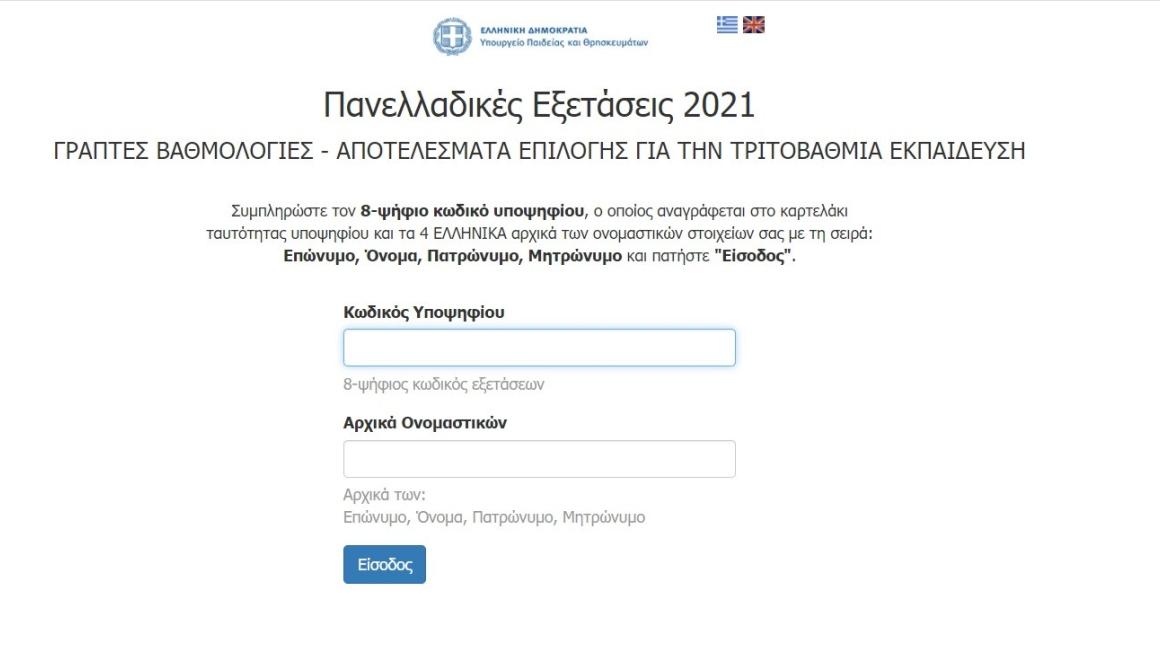1160x670 pixels.
Task: Click the Κωδικός Υποψηφίου field label
Action: point(424,312)
